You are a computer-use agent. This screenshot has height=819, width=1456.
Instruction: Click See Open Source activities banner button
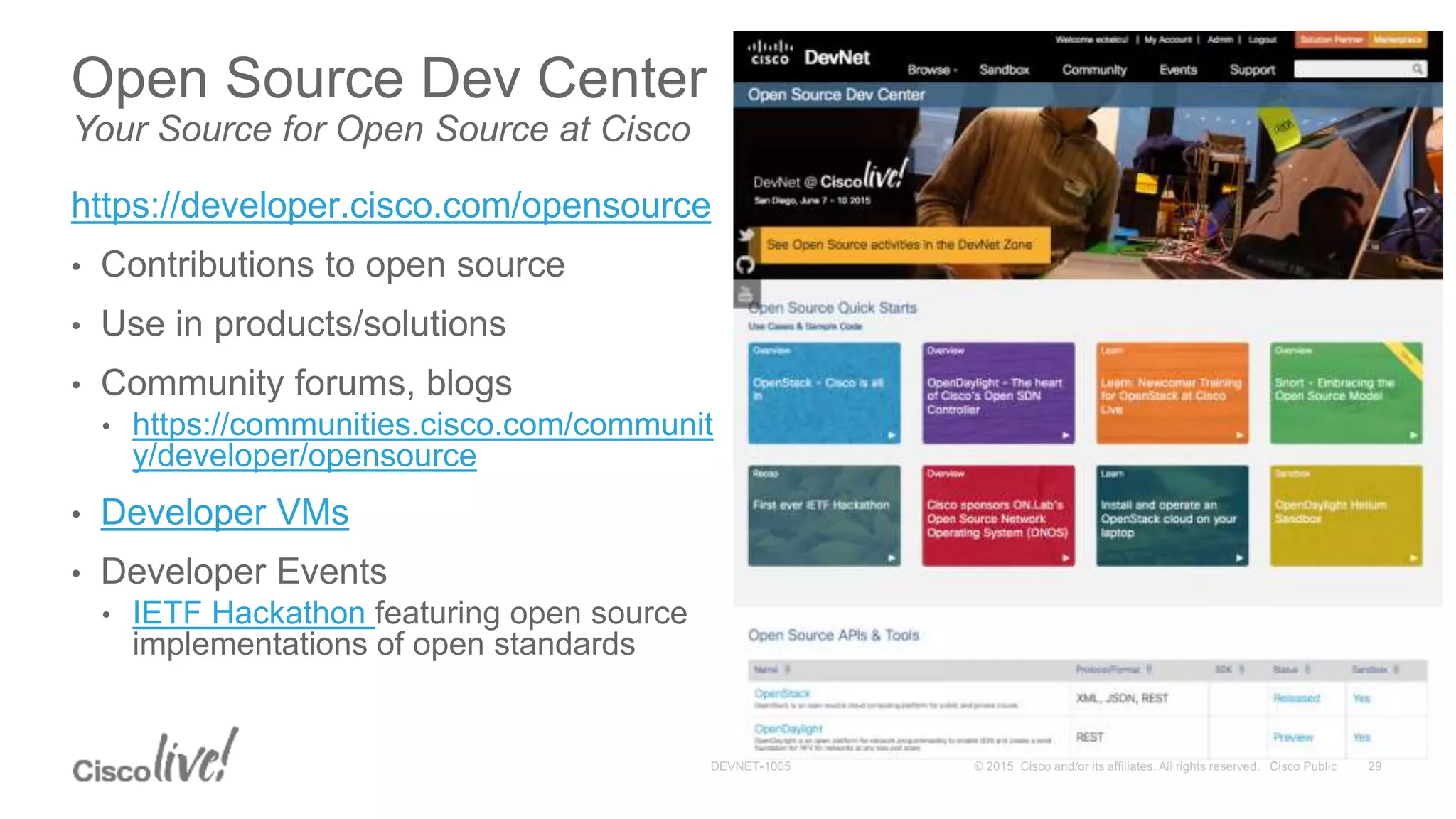(x=905, y=245)
